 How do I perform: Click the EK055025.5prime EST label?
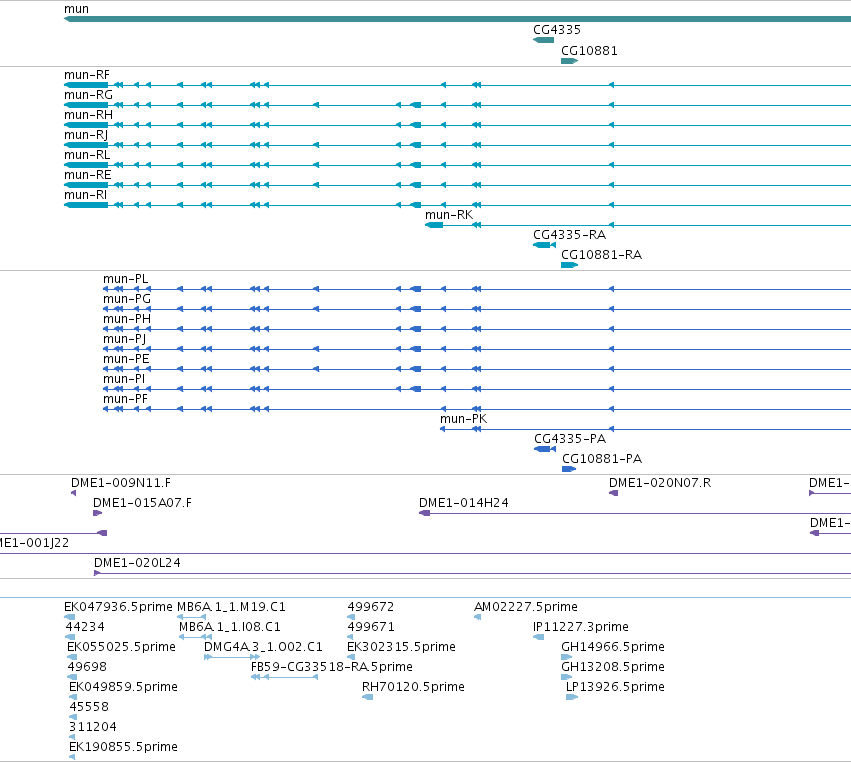122,647
